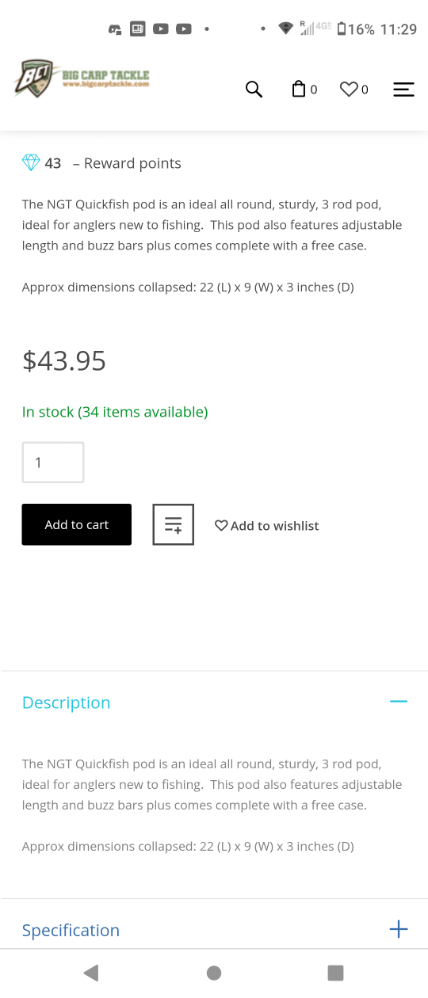The image size is (428, 998).
Task: Expand Specification with the plus icon
Action: pyautogui.click(x=399, y=929)
